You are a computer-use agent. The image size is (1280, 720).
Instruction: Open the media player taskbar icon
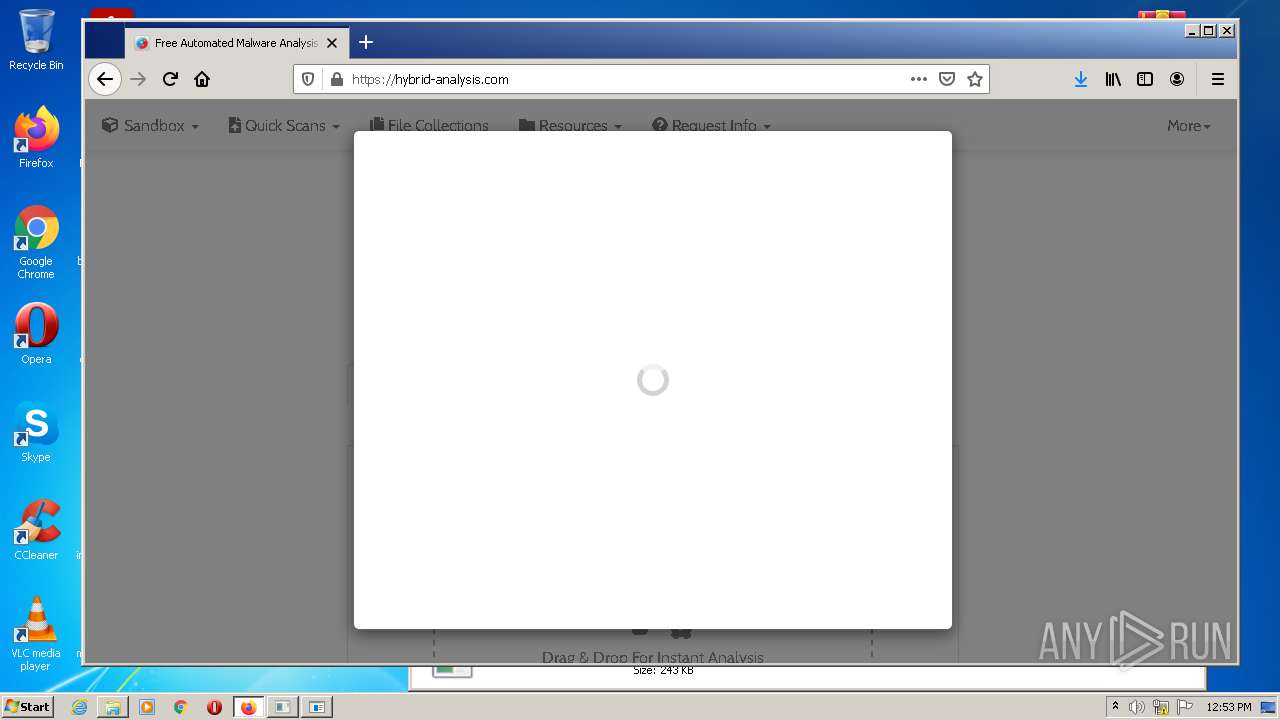click(147, 707)
